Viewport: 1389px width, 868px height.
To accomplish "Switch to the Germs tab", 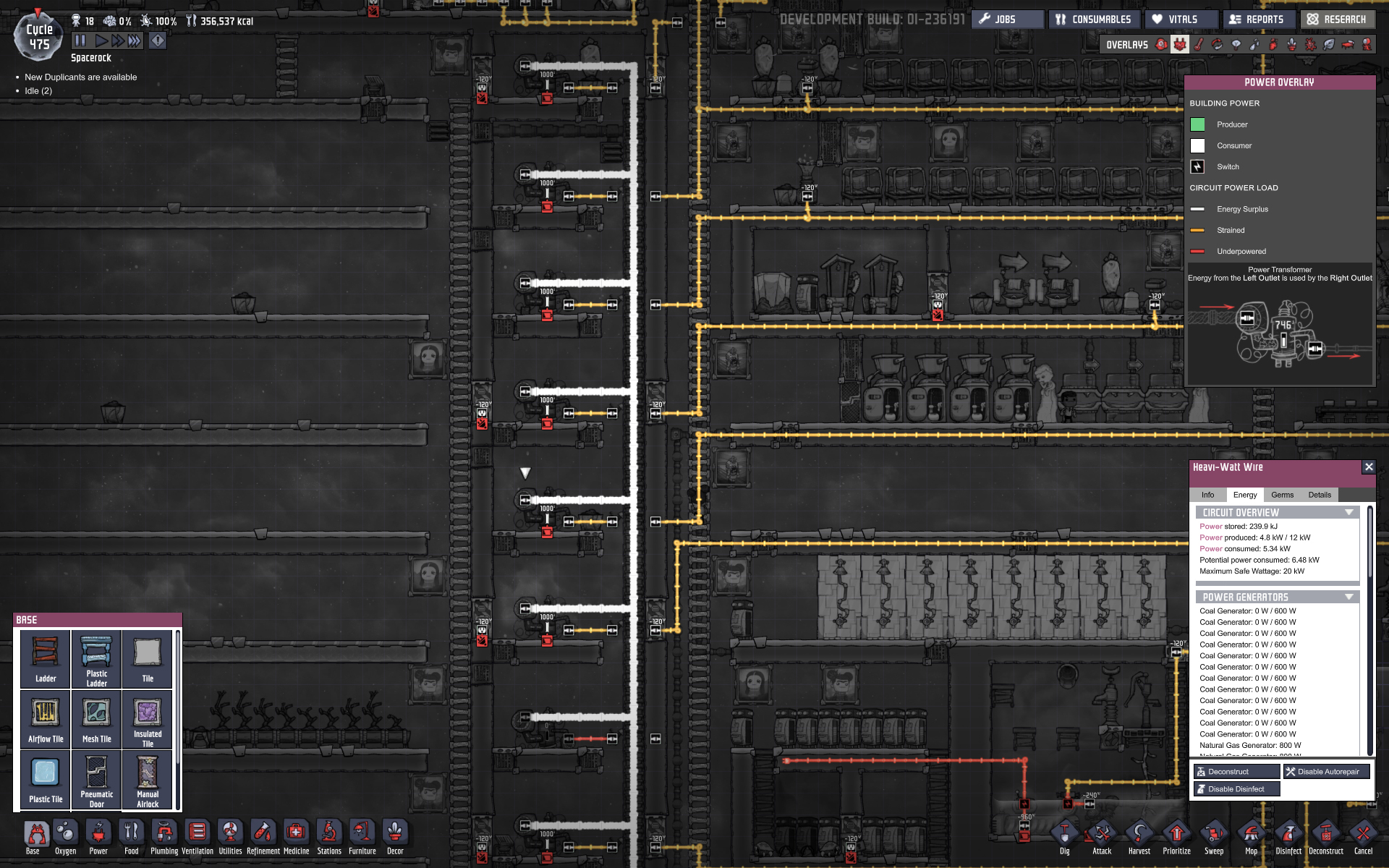I will click(1282, 495).
